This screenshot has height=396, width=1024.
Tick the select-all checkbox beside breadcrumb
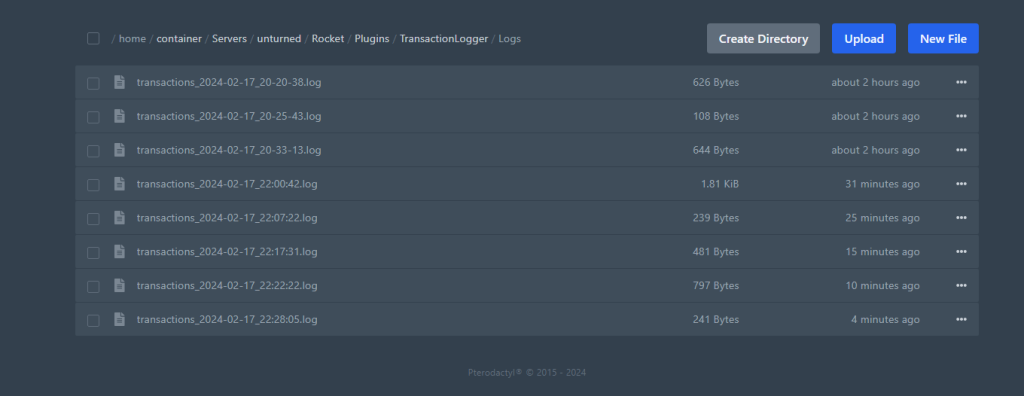pos(93,39)
